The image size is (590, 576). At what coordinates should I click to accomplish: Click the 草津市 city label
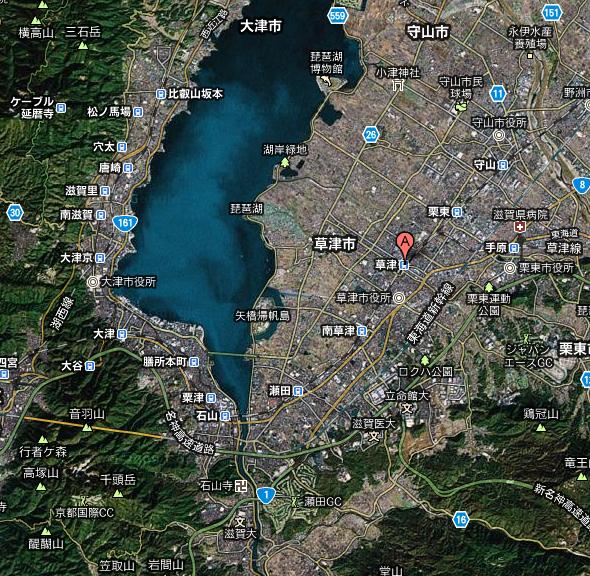pyautogui.click(x=335, y=244)
